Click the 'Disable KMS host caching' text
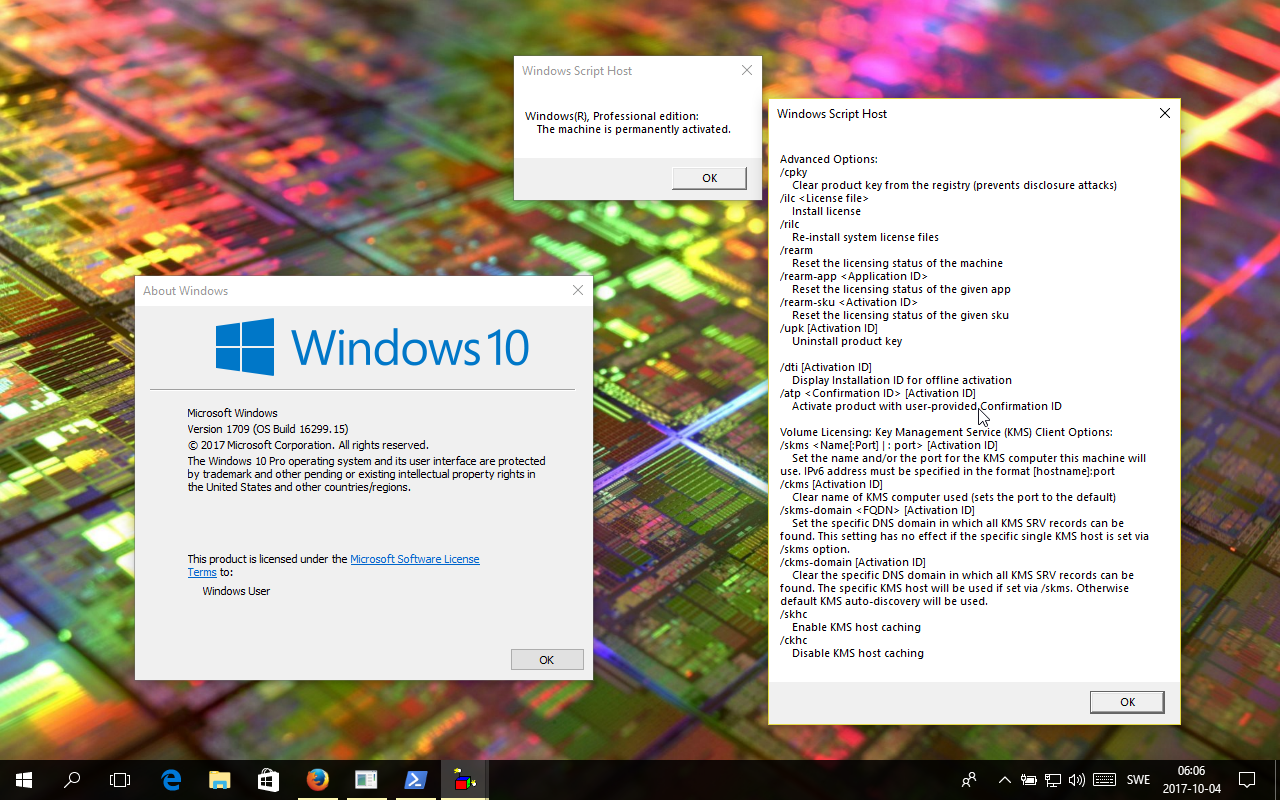 pyautogui.click(x=858, y=653)
